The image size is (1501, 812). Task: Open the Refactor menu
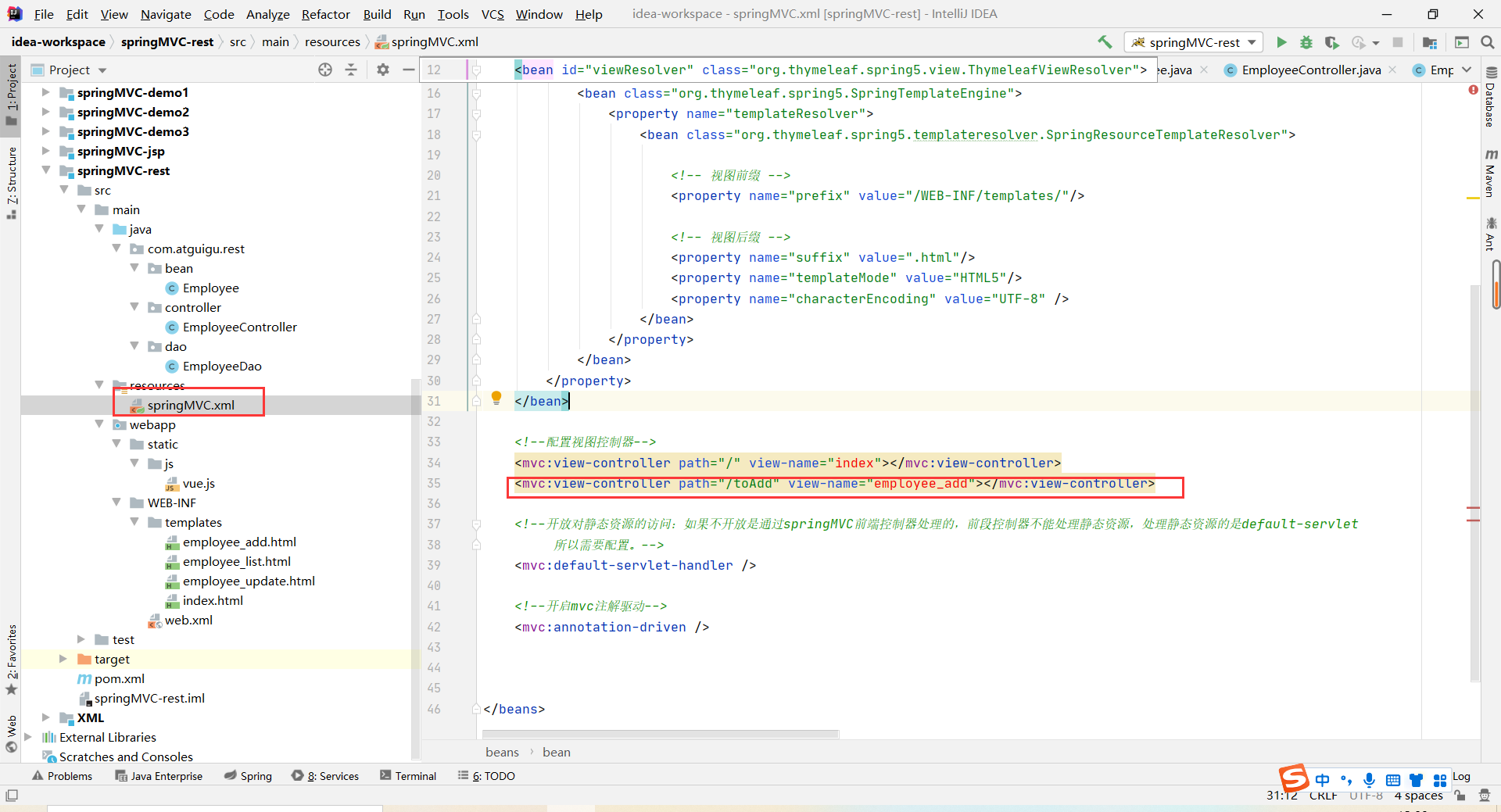pos(325,14)
